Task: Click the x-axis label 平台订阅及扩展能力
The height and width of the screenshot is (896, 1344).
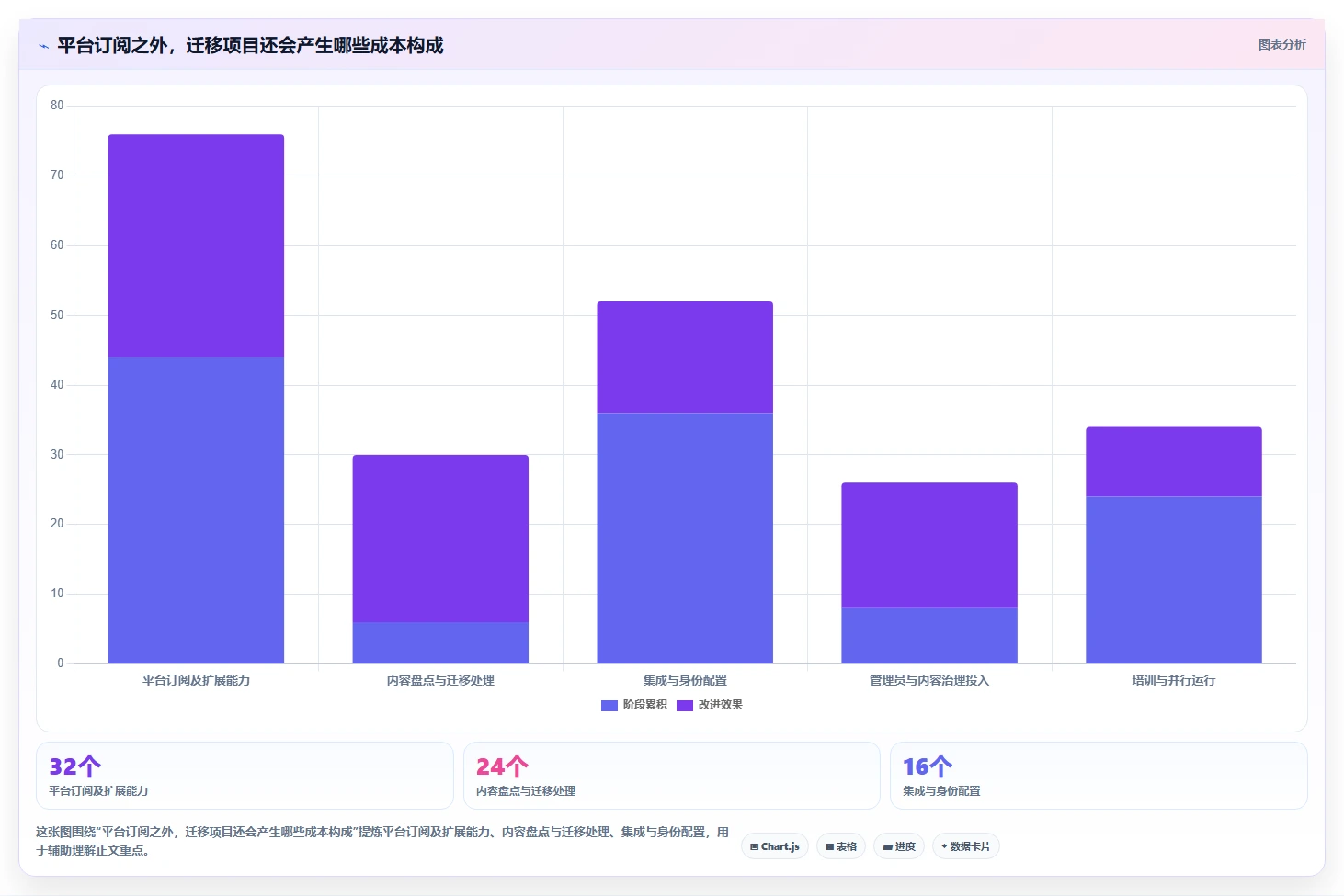Action: click(x=196, y=680)
